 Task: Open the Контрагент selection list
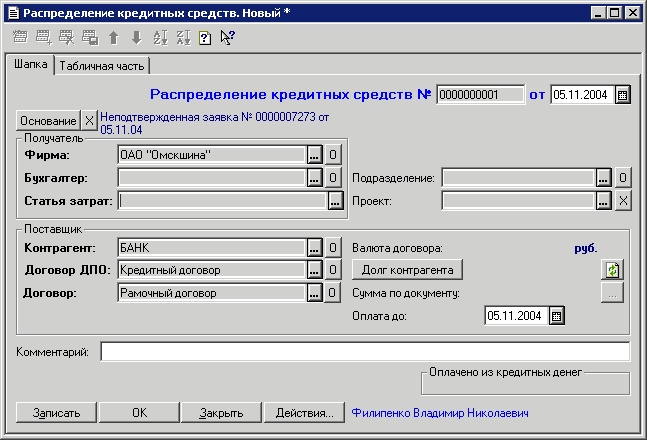pos(314,247)
